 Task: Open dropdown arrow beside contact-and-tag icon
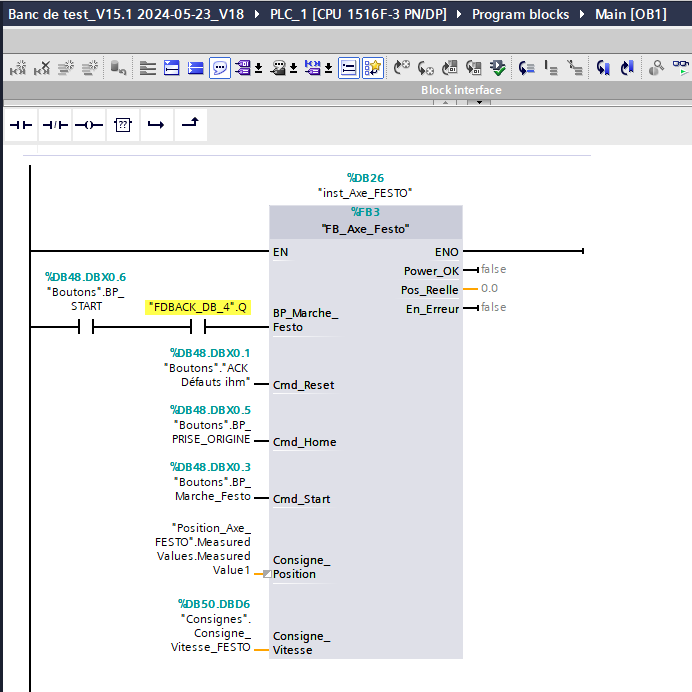[328, 68]
